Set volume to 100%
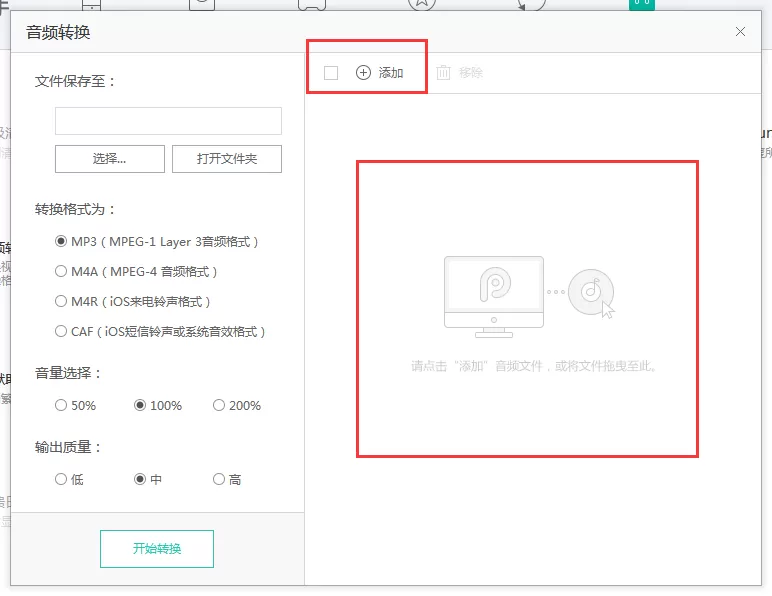Image resolution: width=772 pixels, height=596 pixels. click(x=140, y=405)
